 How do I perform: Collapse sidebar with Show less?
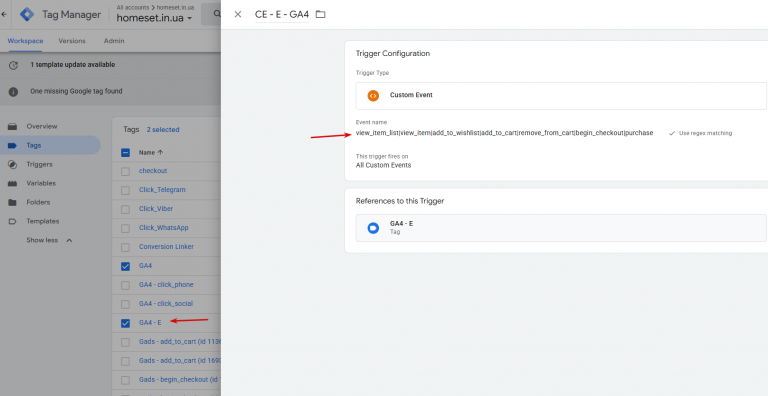49,240
